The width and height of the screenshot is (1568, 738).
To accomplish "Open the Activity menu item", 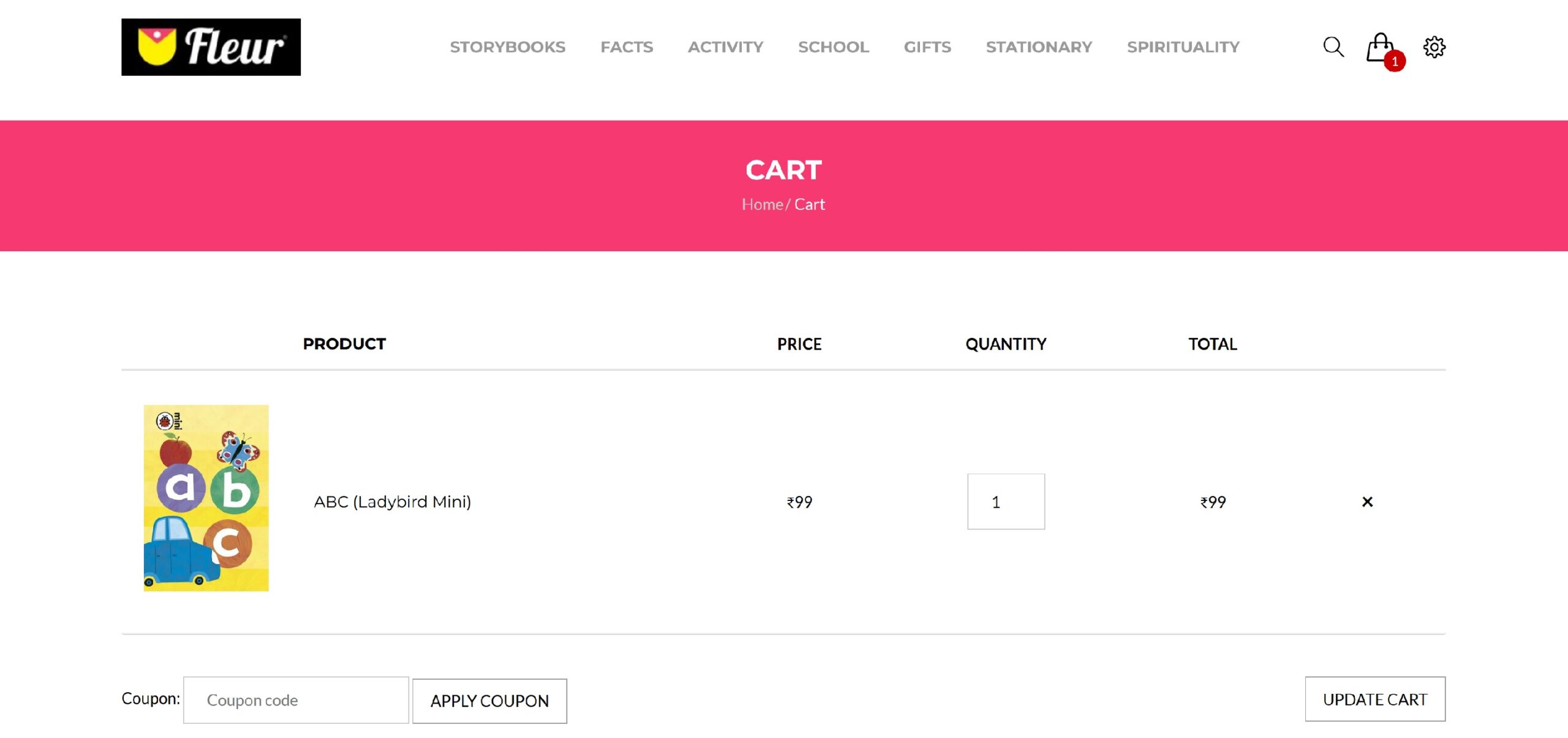I will (x=725, y=47).
